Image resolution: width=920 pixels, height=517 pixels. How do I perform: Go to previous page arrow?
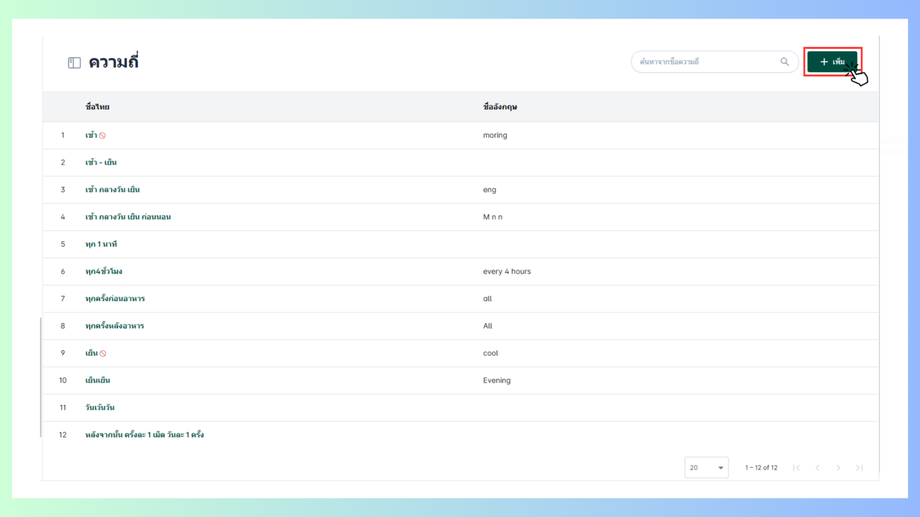pyautogui.click(x=817, y=468)
